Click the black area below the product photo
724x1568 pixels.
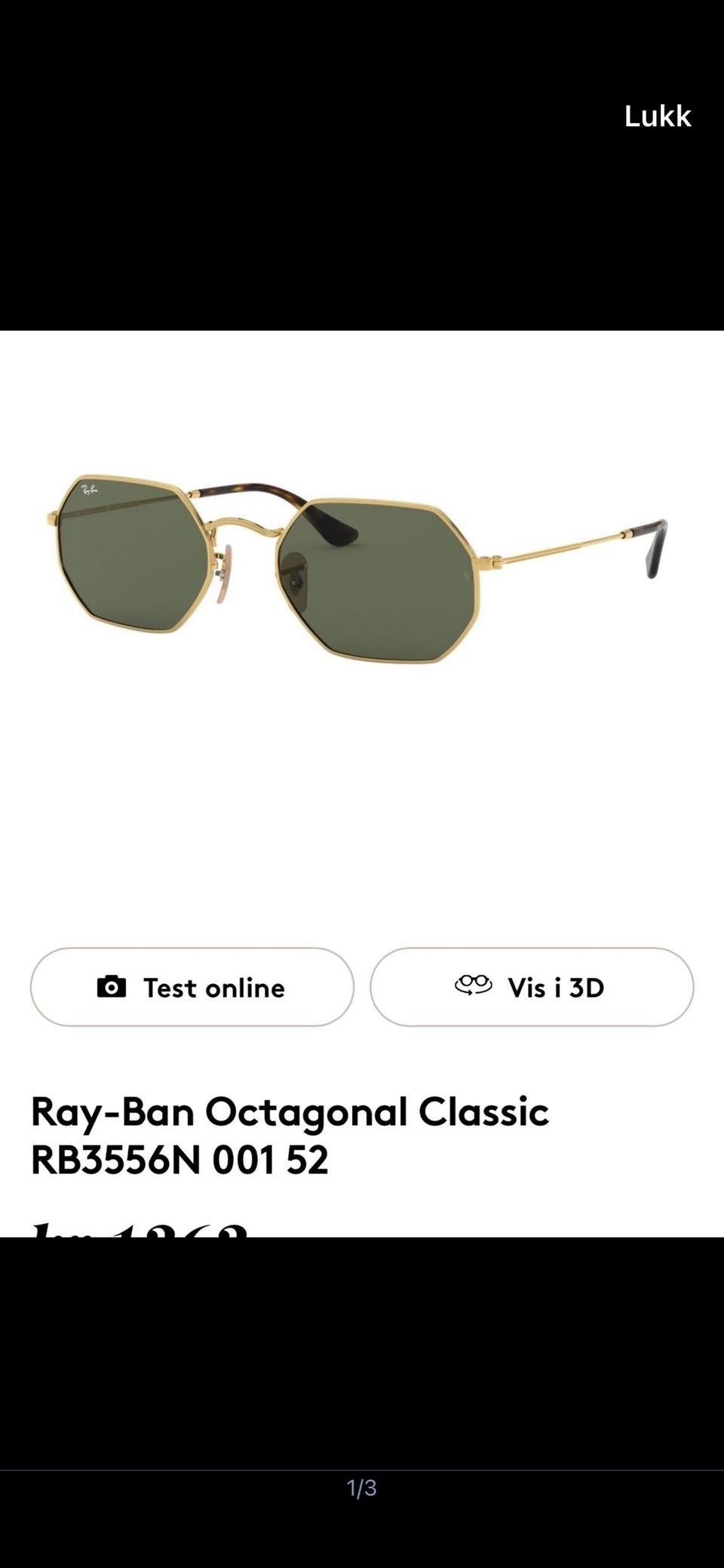(362, 1351)
